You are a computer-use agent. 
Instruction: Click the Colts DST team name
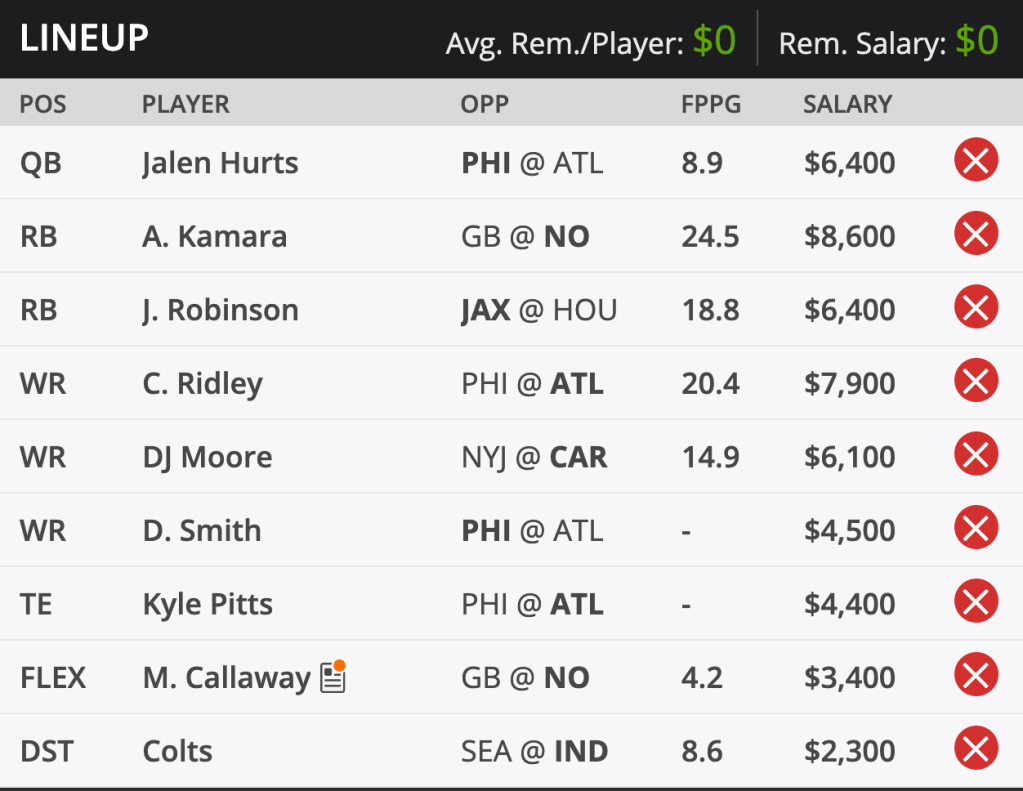point(177,751)
